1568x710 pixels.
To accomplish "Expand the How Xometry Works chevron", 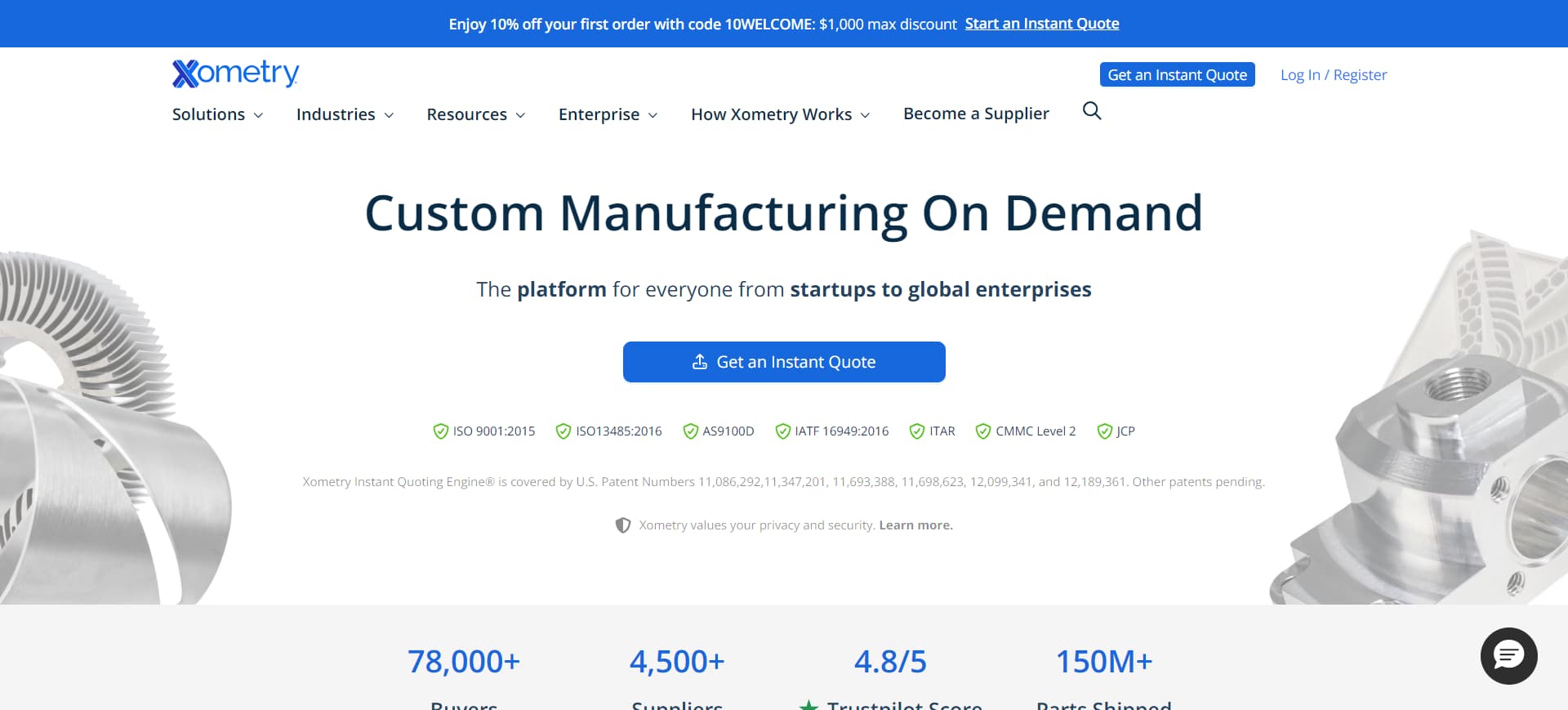I will (865, 115).
